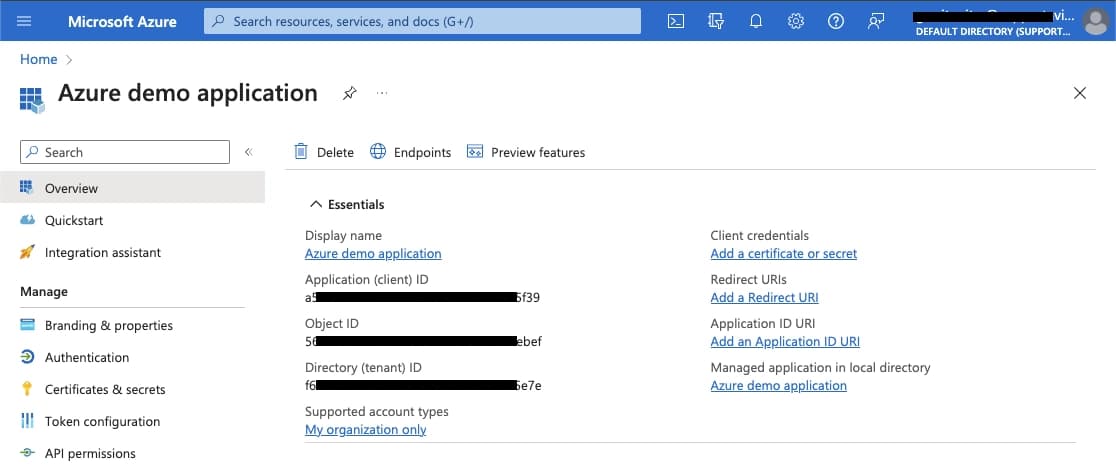Click Add an Application ID URI

[x=785, y=341]
